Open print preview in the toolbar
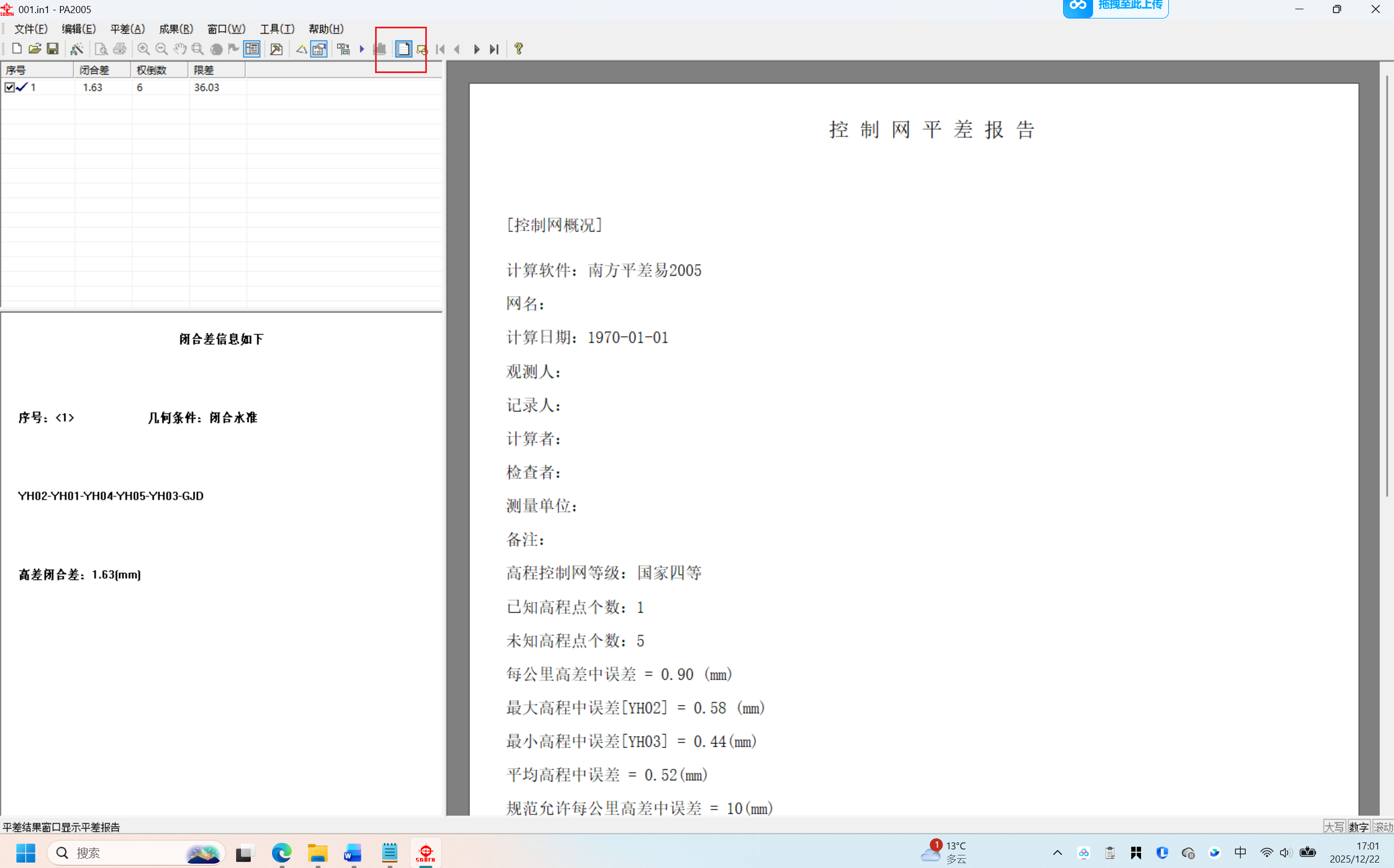The width and height of the screenshot is (1394, 868). [101, 49]
